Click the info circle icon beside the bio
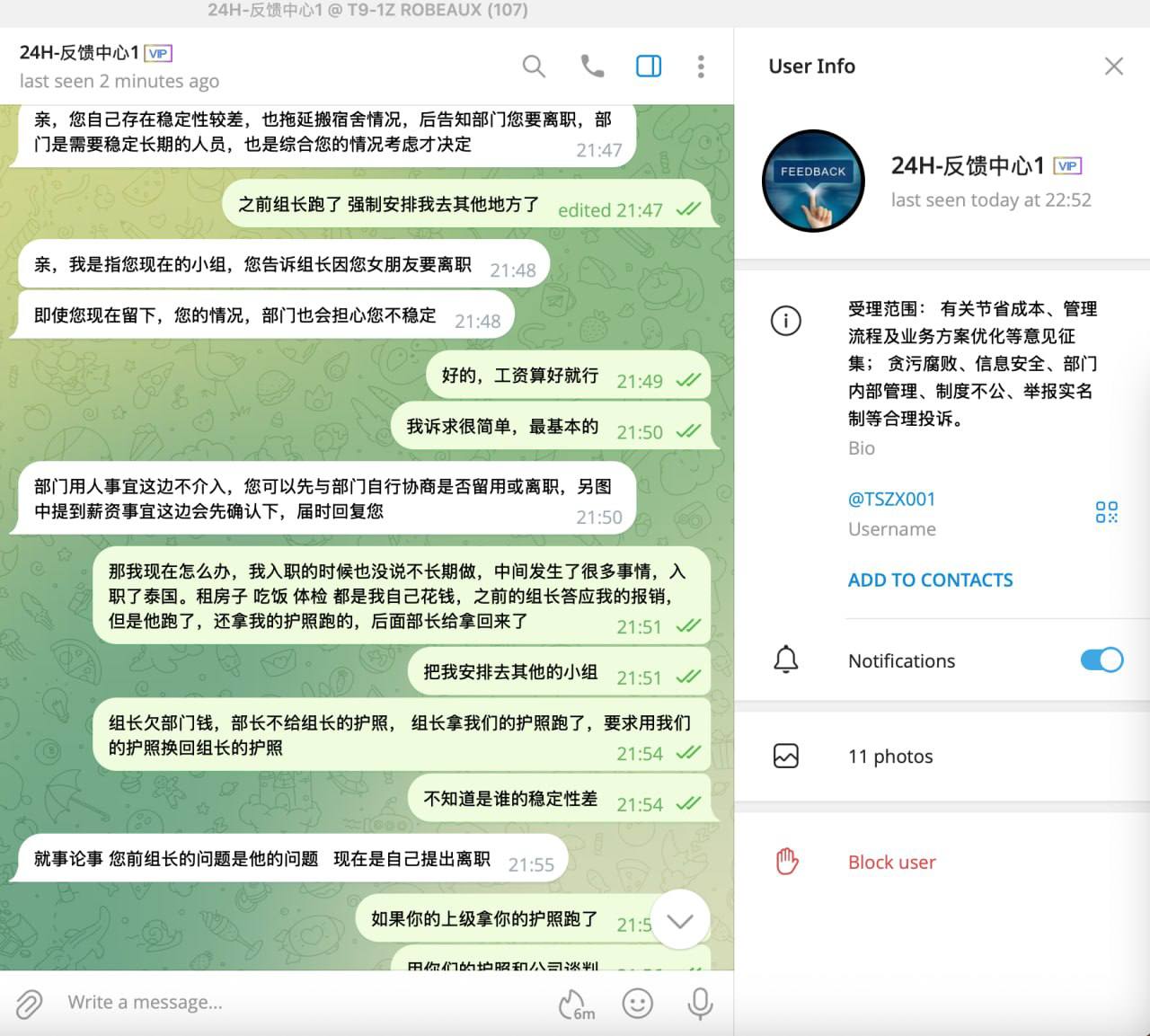 786,321
